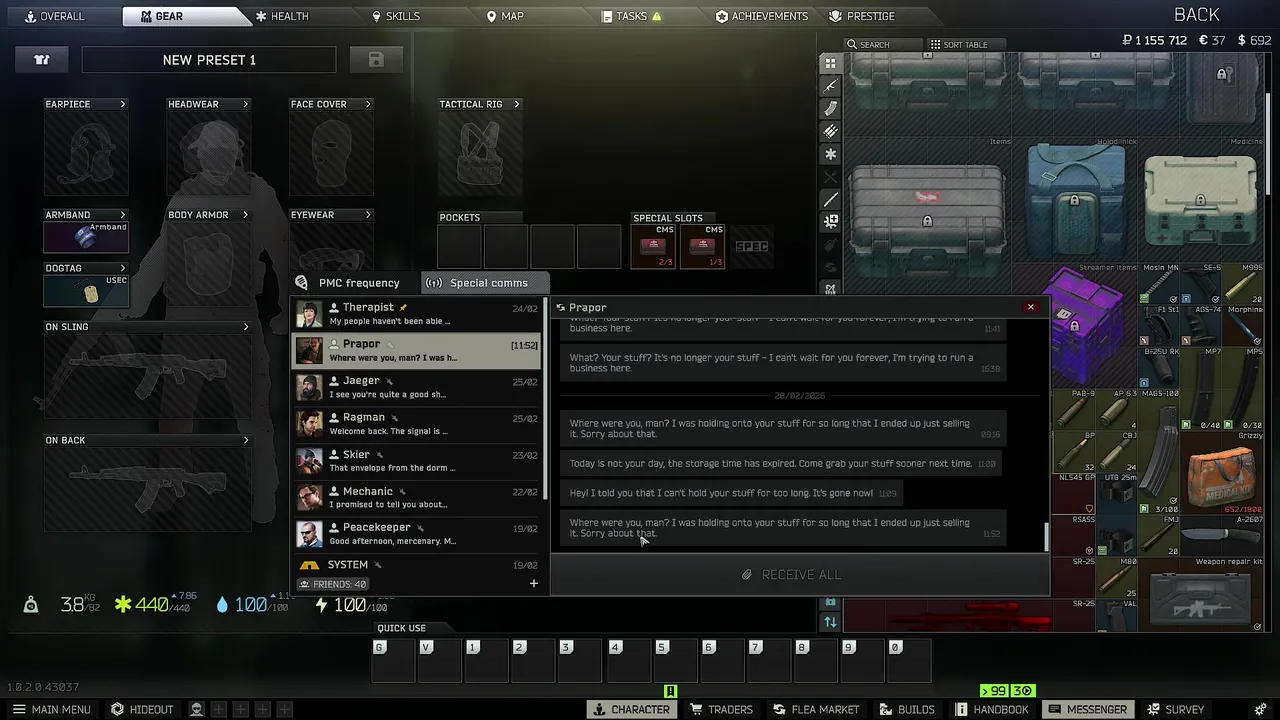
Task: Select the weapons stash filter icon
Action: point(830,86)
